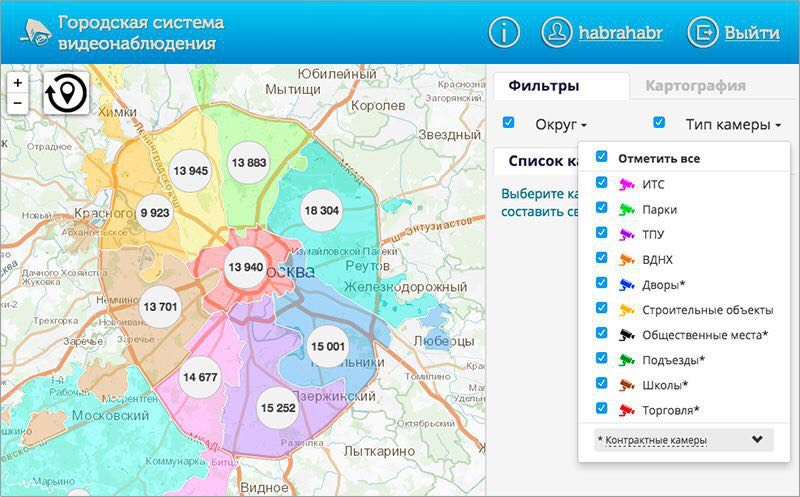Toggle the Округ filter checkbox
The height and width of the screenshot is (497, 800).
(508, 122)
